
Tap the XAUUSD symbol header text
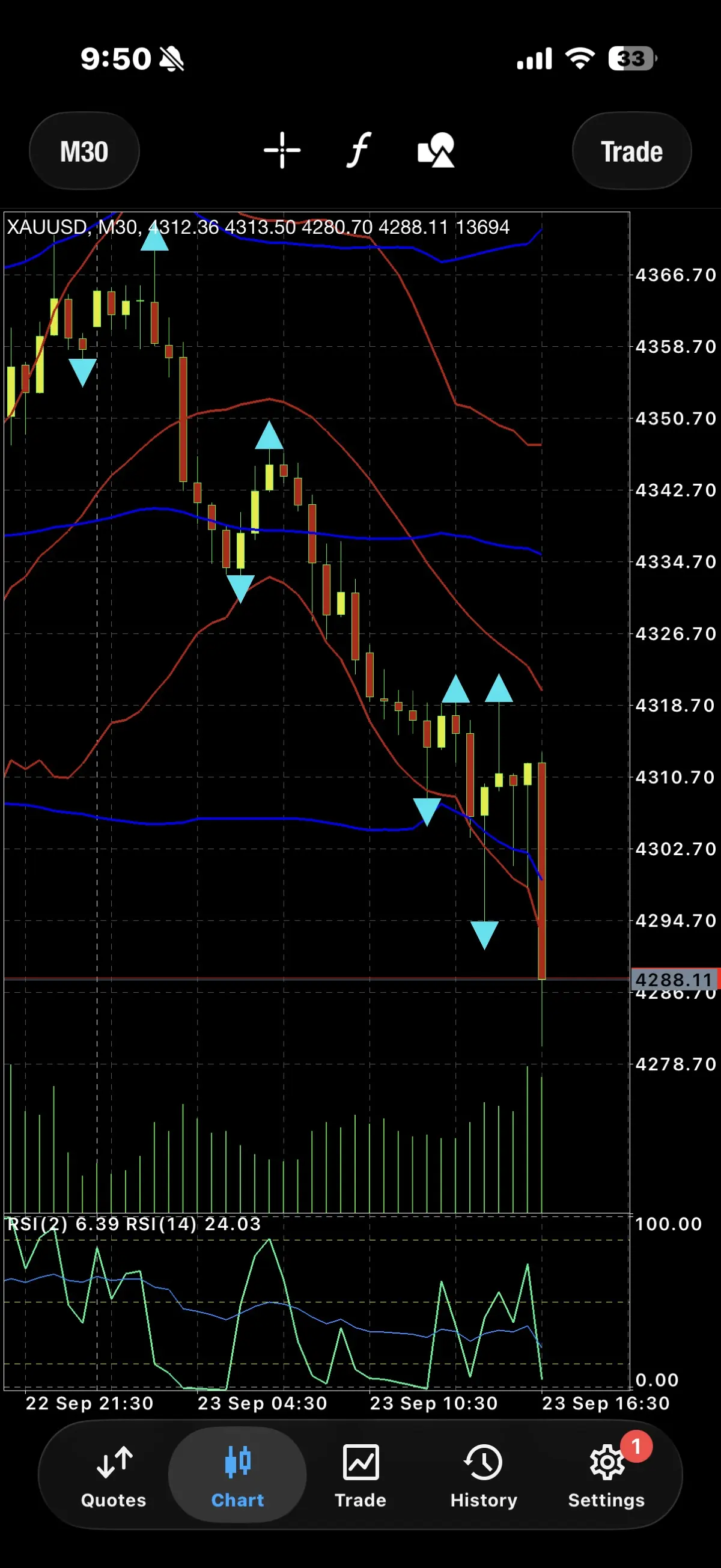click(x=47, y=227)
